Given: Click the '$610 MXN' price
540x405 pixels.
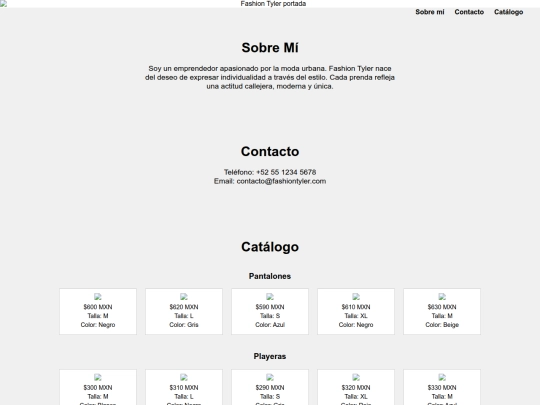Looking at the screenshot, I should tap(356, 307).
